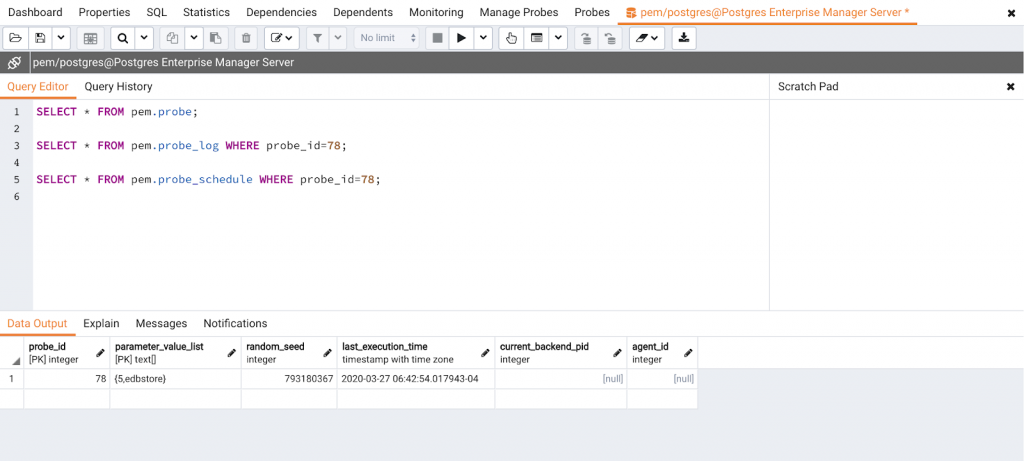Click the Download as CSV icon
The height and width of the screenshot is (461, 1024).
coord(684,38)
